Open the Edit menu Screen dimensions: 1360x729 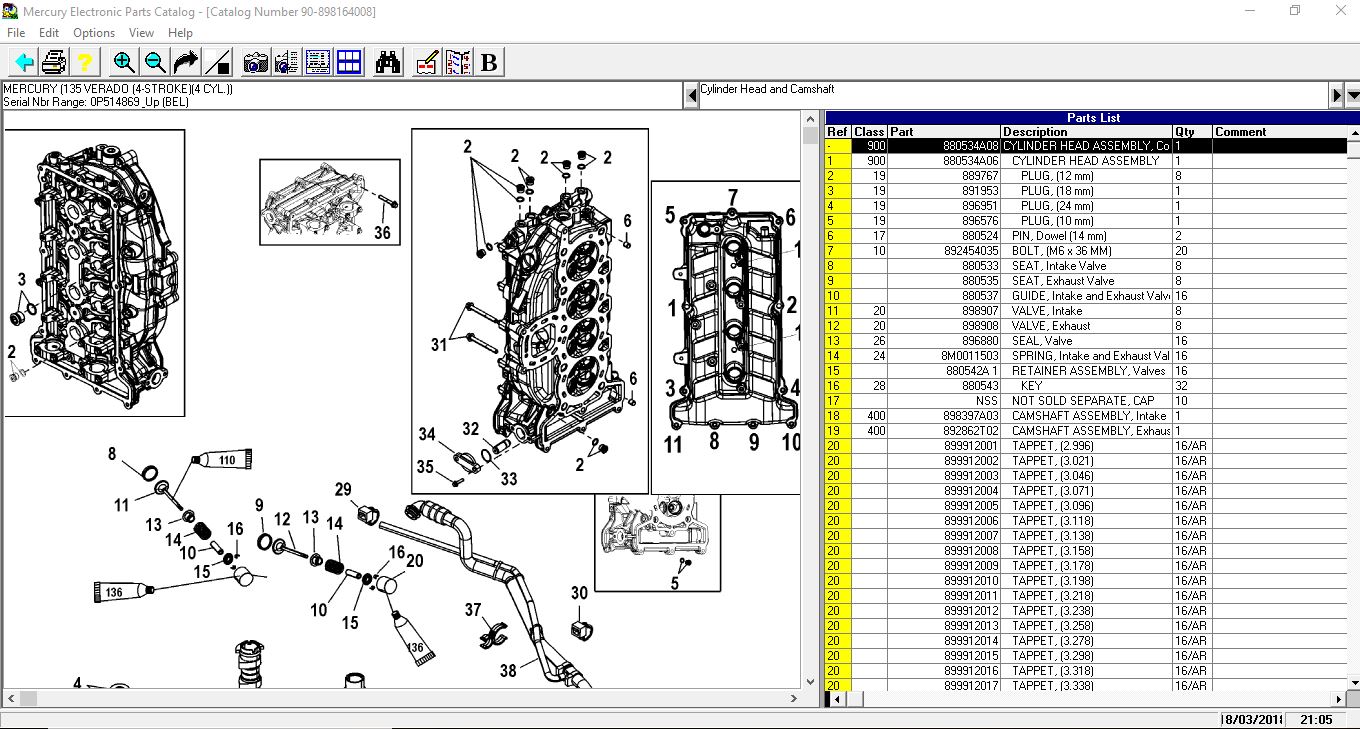49,33
